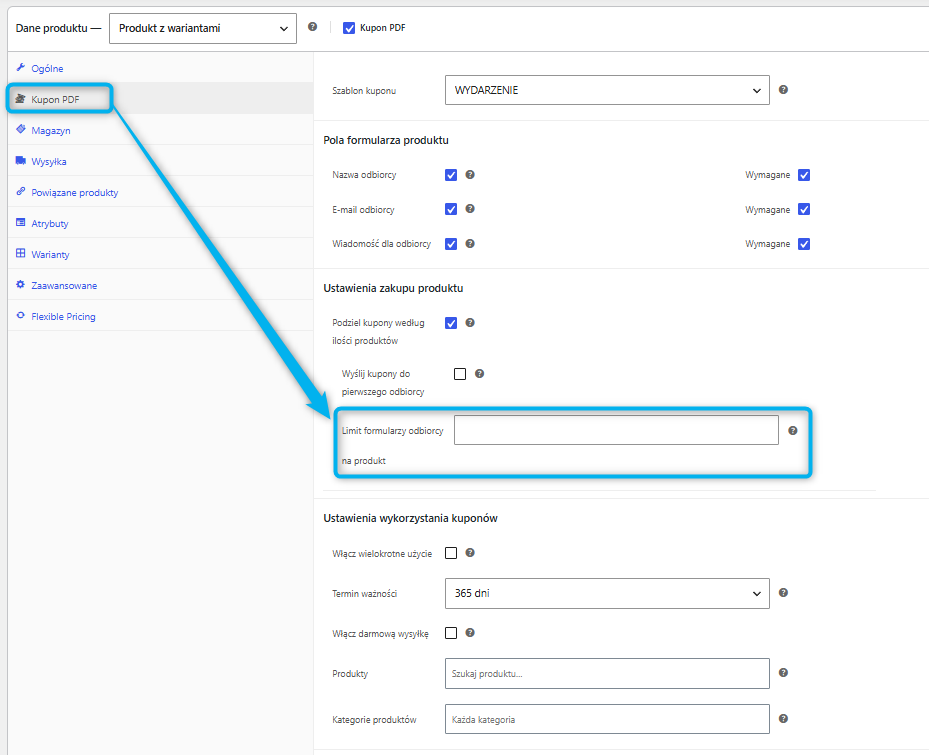Focus the Limit formularzy odbiorcy input
This screenshot has width=929, height=755.
616,430
